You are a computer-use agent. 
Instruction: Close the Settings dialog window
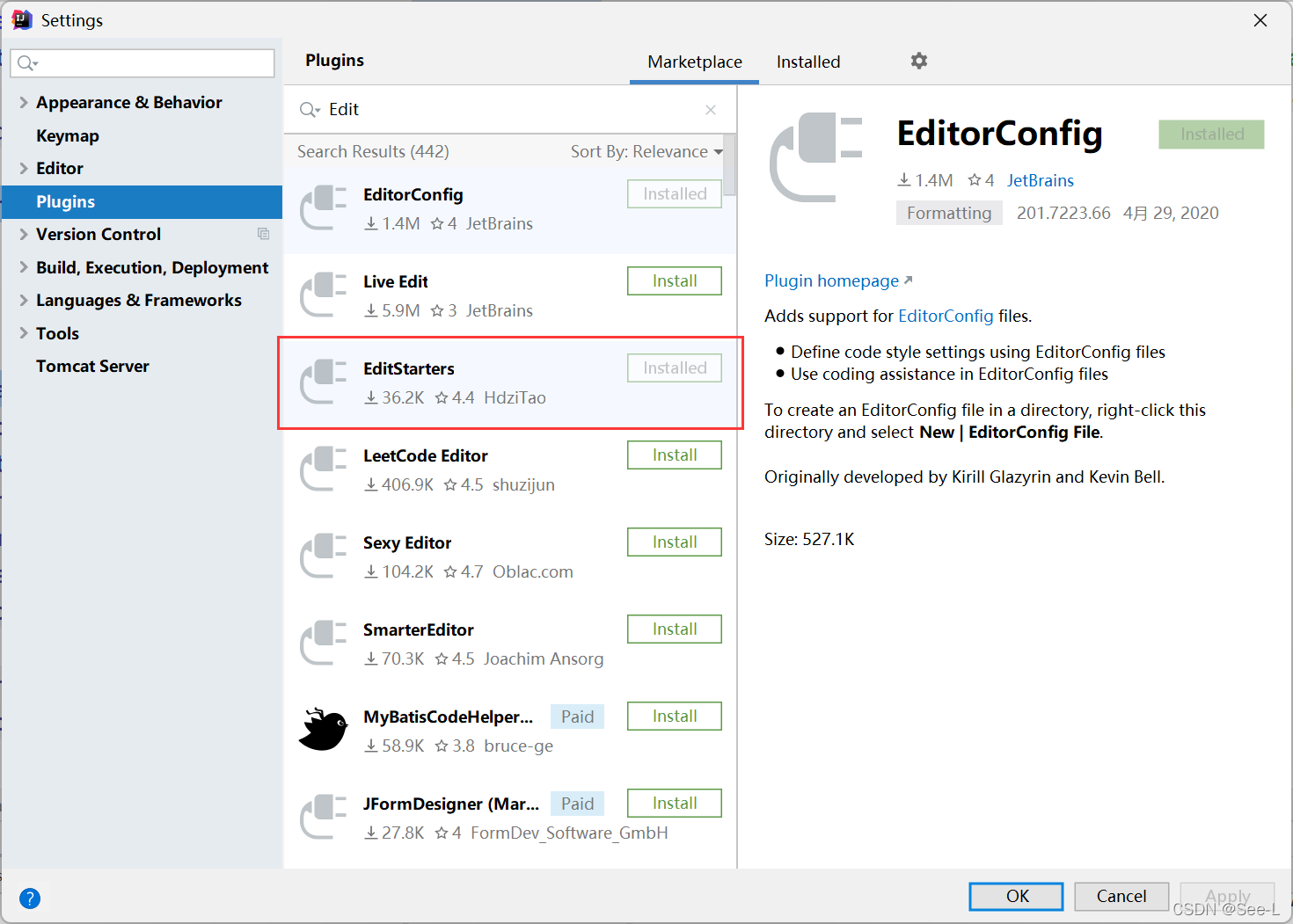coord(1260,20)
